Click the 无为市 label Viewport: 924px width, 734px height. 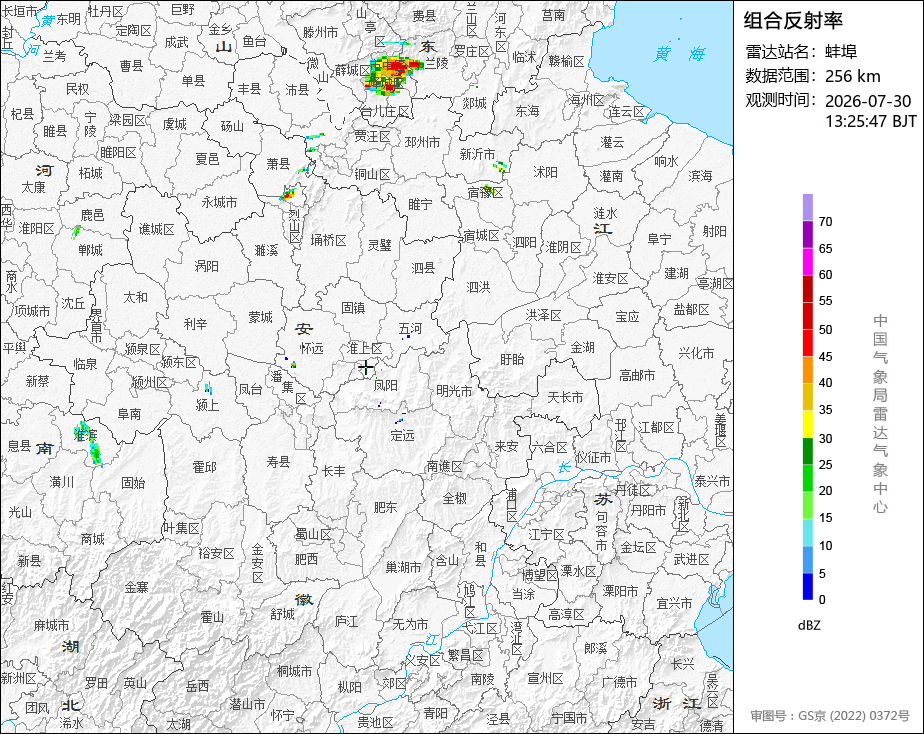tap(410, 624)
